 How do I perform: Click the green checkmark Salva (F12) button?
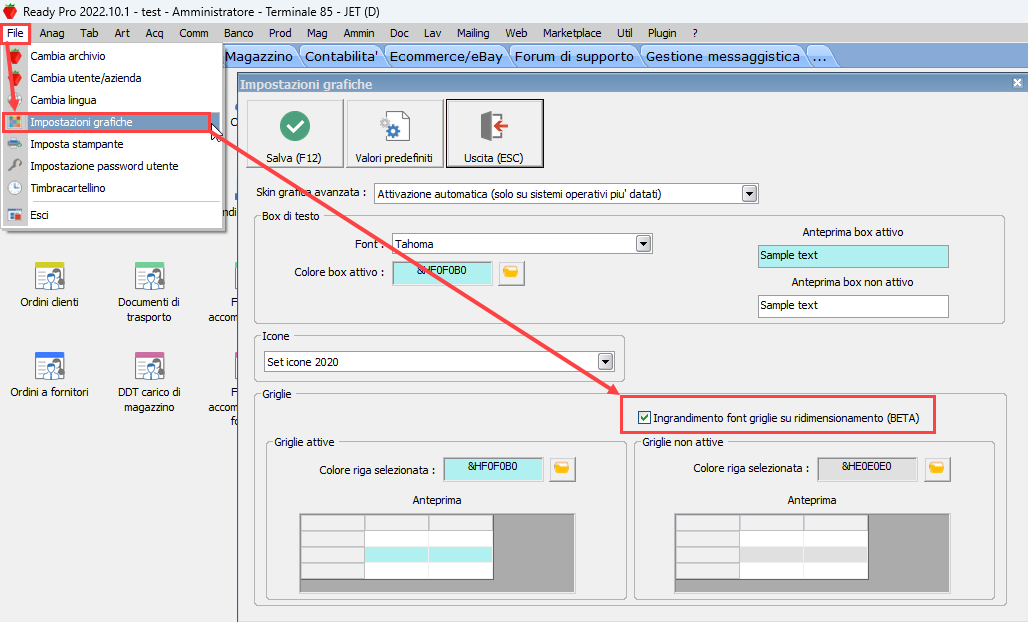tap(294, 134)
